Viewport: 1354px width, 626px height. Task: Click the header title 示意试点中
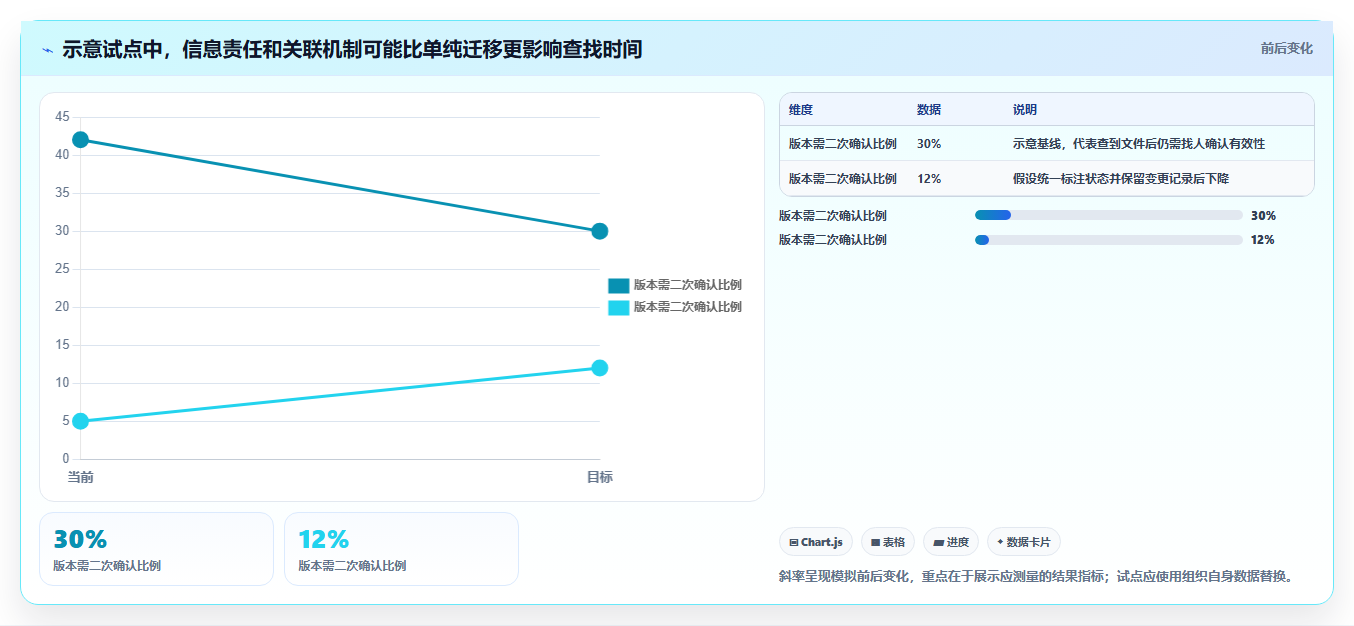tap(352, 49)
